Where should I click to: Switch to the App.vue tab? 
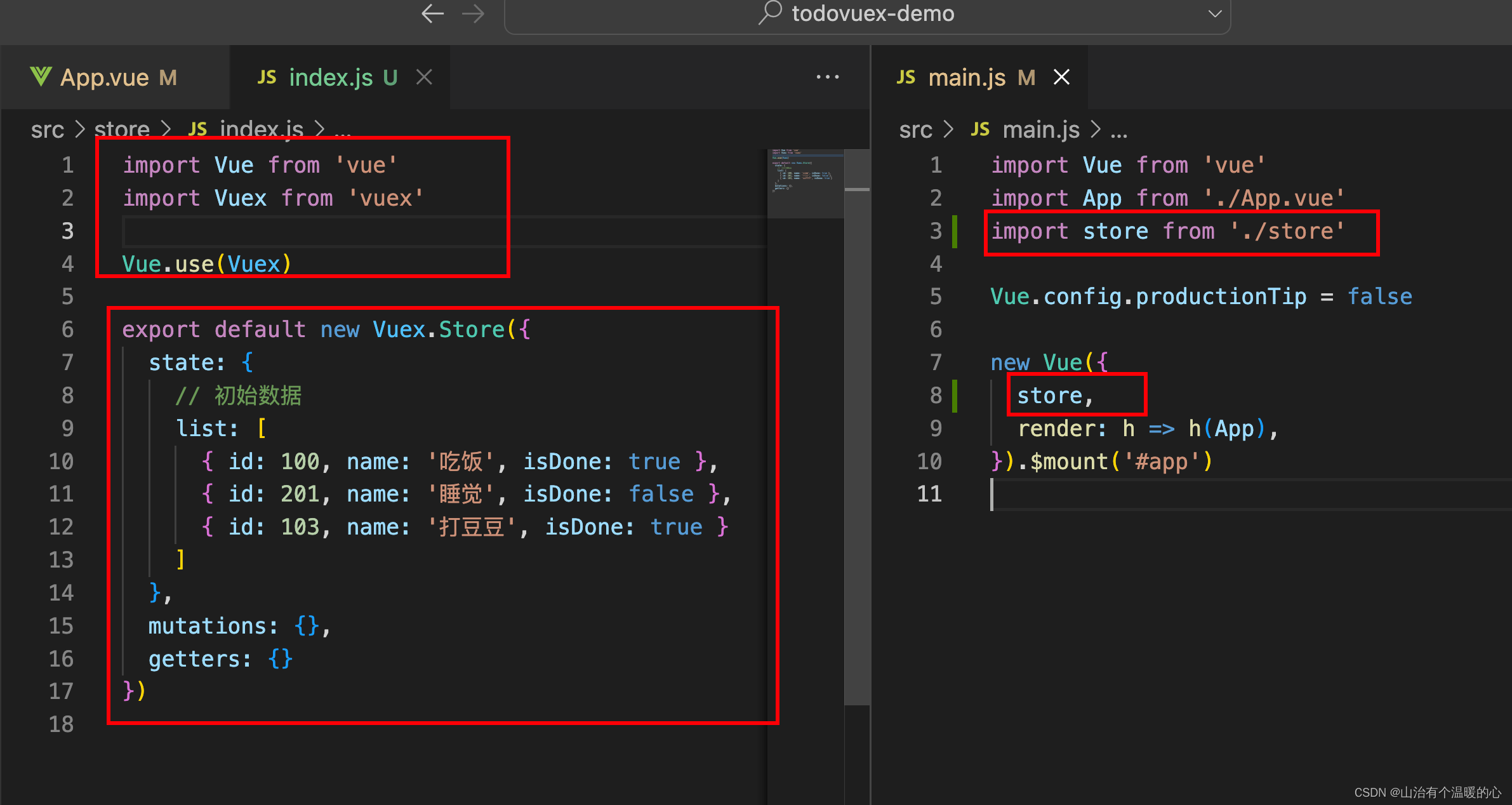pyautogui.click(x=105, y=77)
